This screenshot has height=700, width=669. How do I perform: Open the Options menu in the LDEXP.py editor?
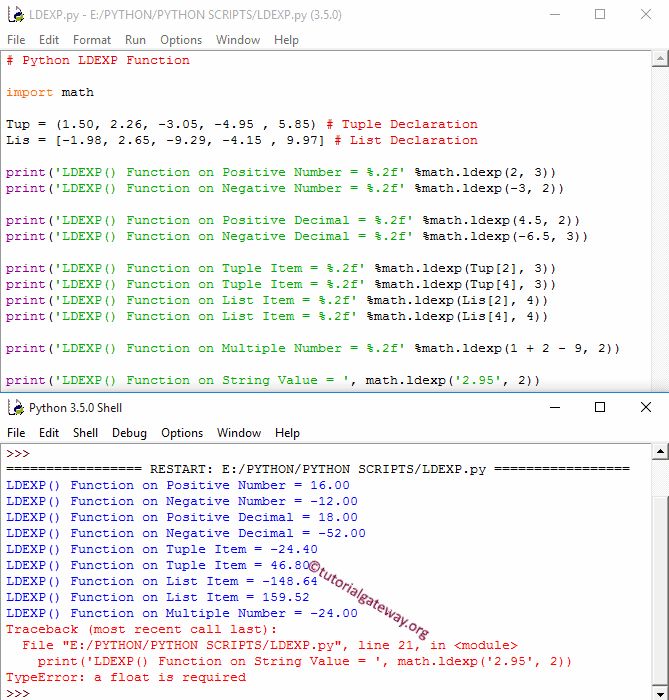[181, 40]
